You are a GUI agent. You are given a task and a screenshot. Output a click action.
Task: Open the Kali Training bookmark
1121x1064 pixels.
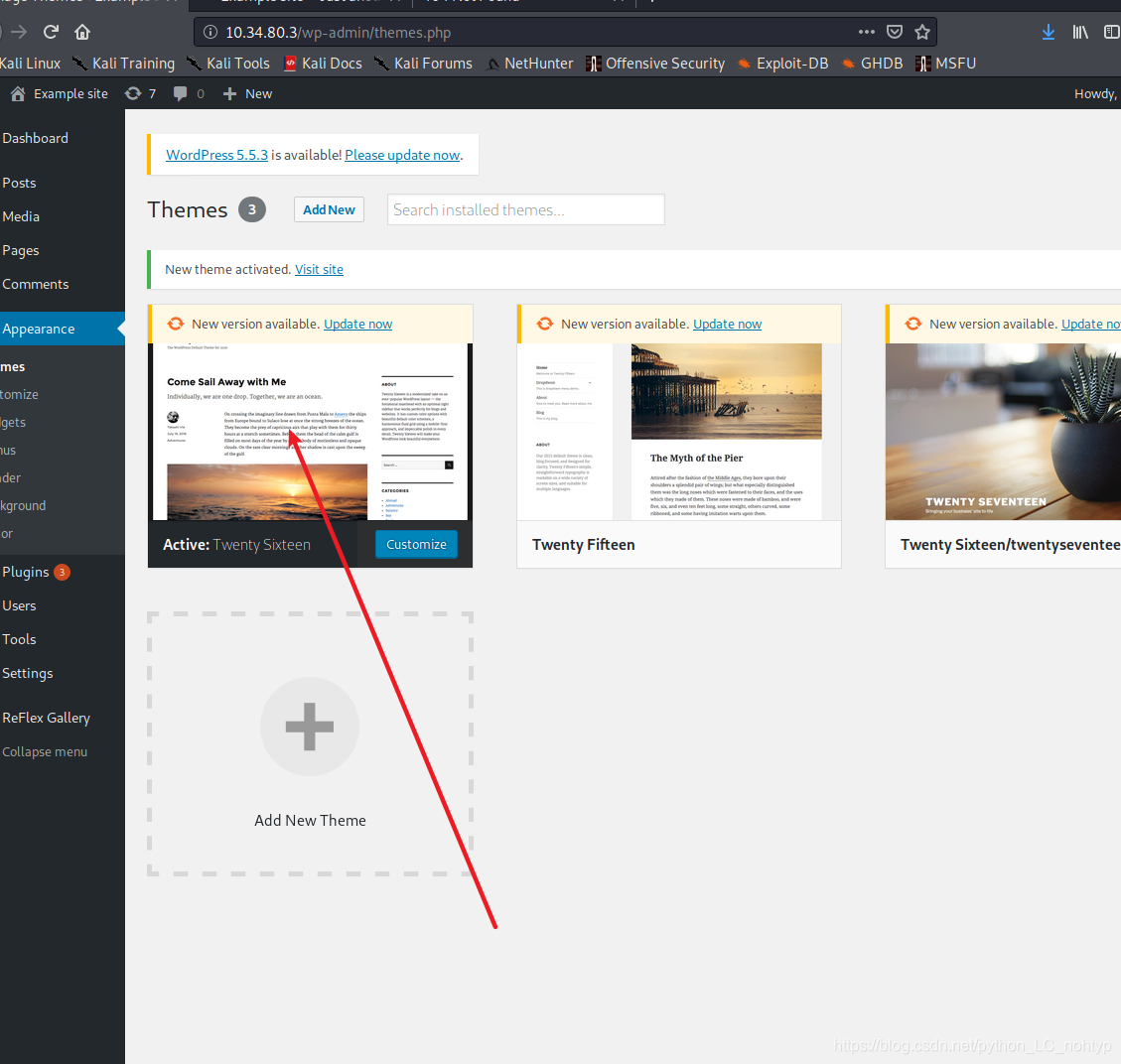(124, 64)
